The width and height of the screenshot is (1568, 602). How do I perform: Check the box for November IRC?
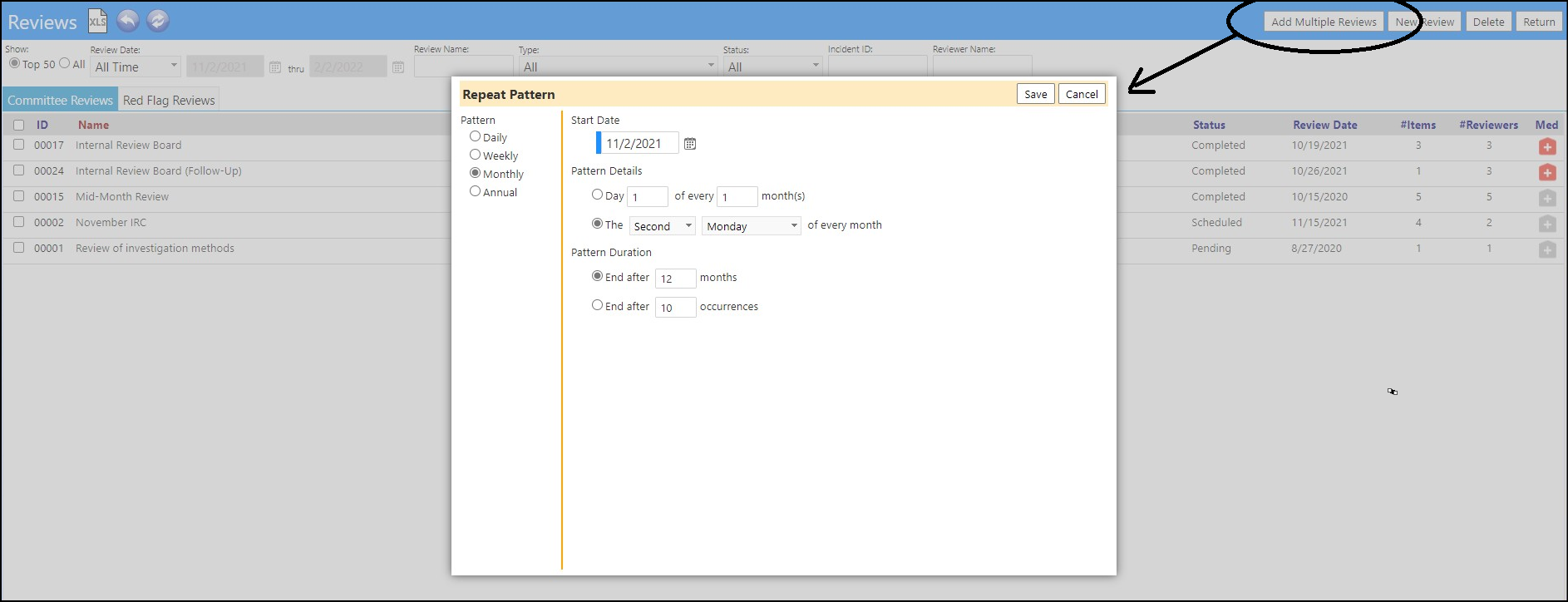(18, 222)
